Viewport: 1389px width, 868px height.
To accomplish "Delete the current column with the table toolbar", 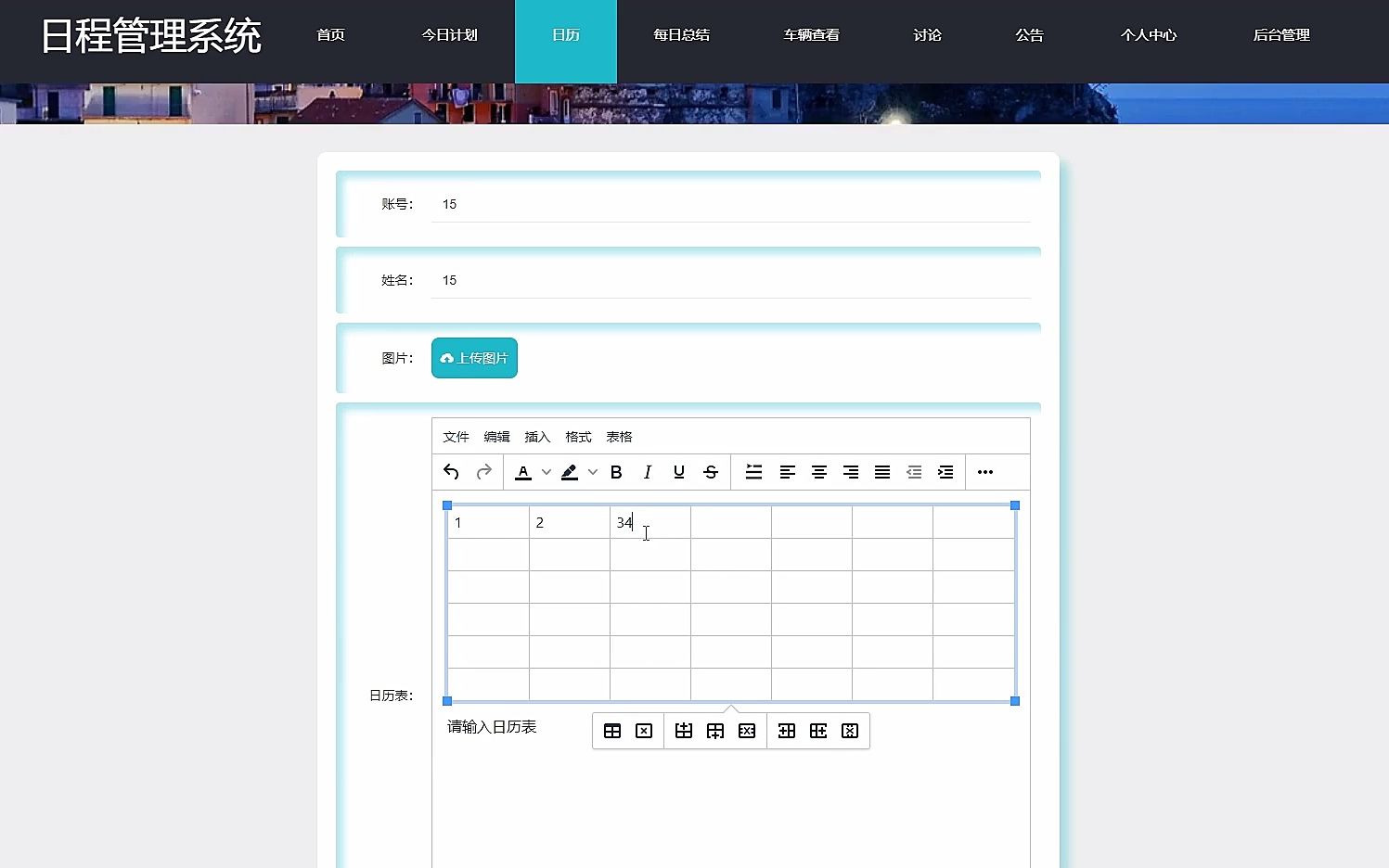I will [849, 731].
